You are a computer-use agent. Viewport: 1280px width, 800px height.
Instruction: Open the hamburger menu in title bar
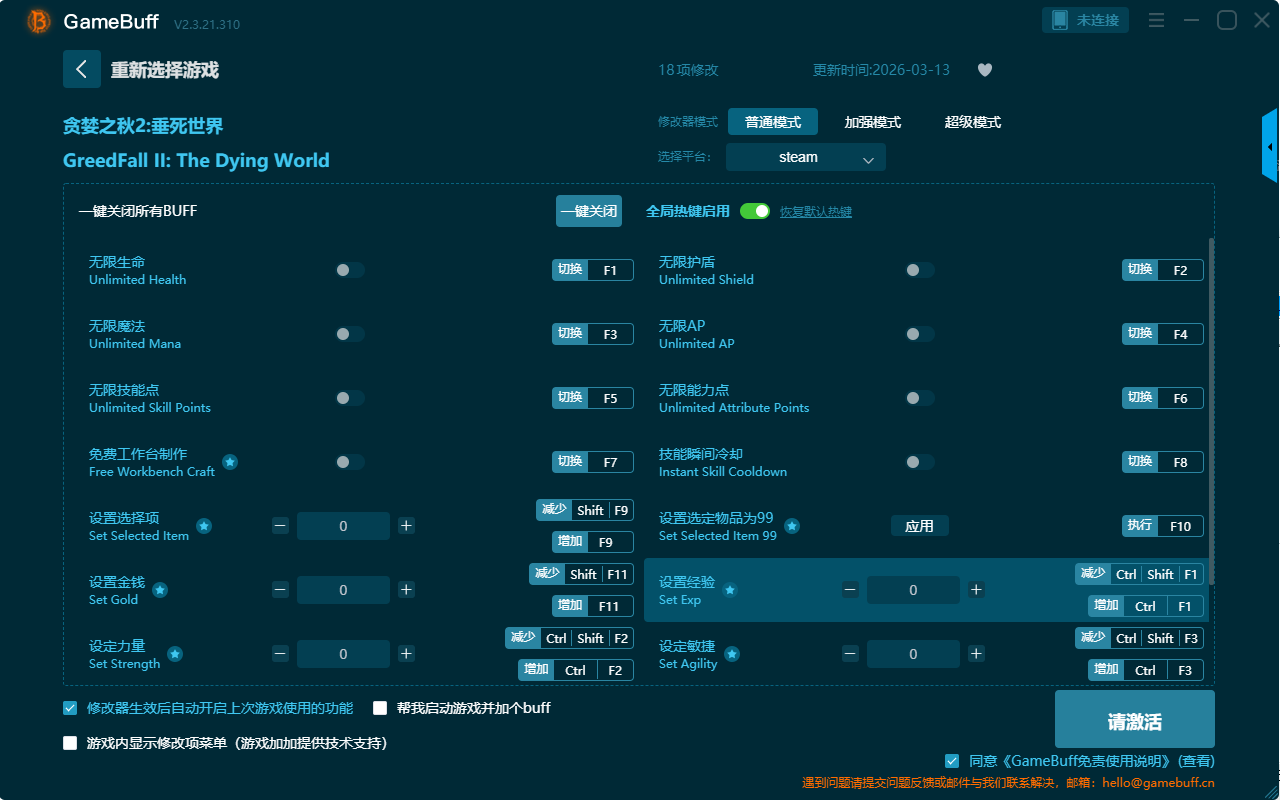(x=1156, y=21)
